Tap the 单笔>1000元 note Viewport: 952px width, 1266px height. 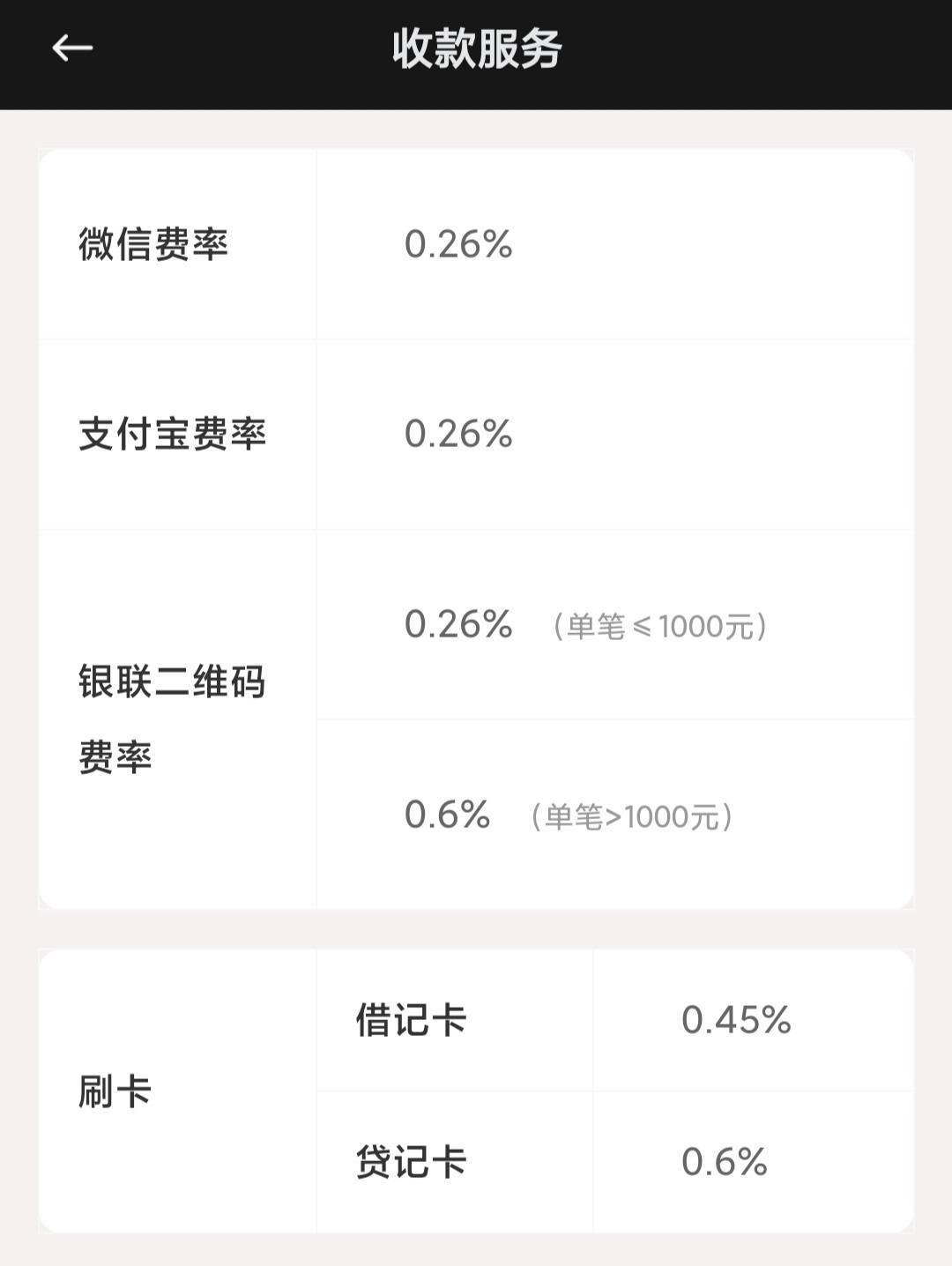point(632,816)
